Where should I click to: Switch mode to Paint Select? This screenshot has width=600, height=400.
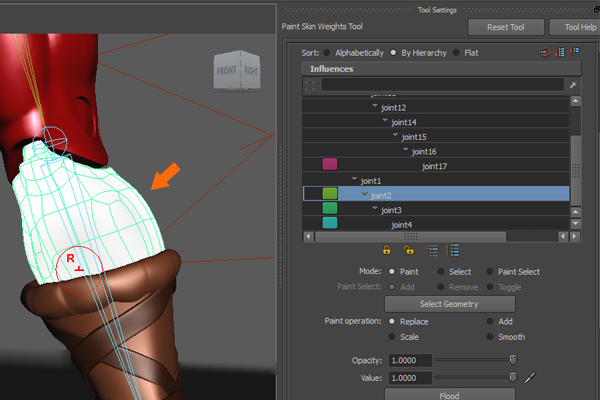(490, 271)
